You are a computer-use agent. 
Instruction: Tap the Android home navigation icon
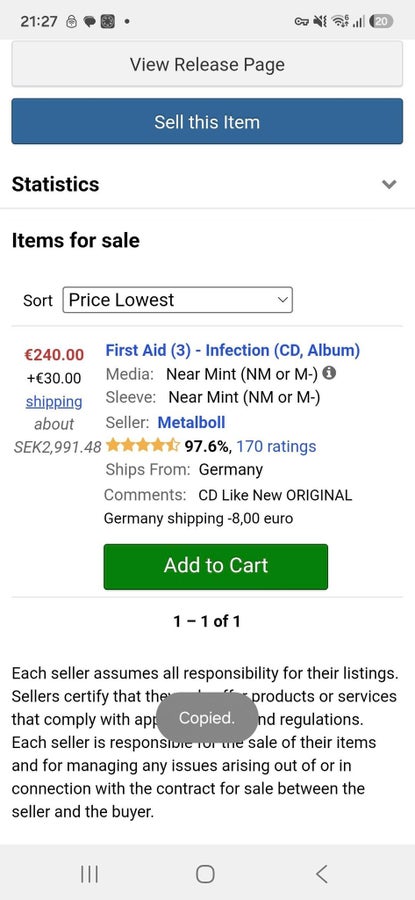coord(205,874)
